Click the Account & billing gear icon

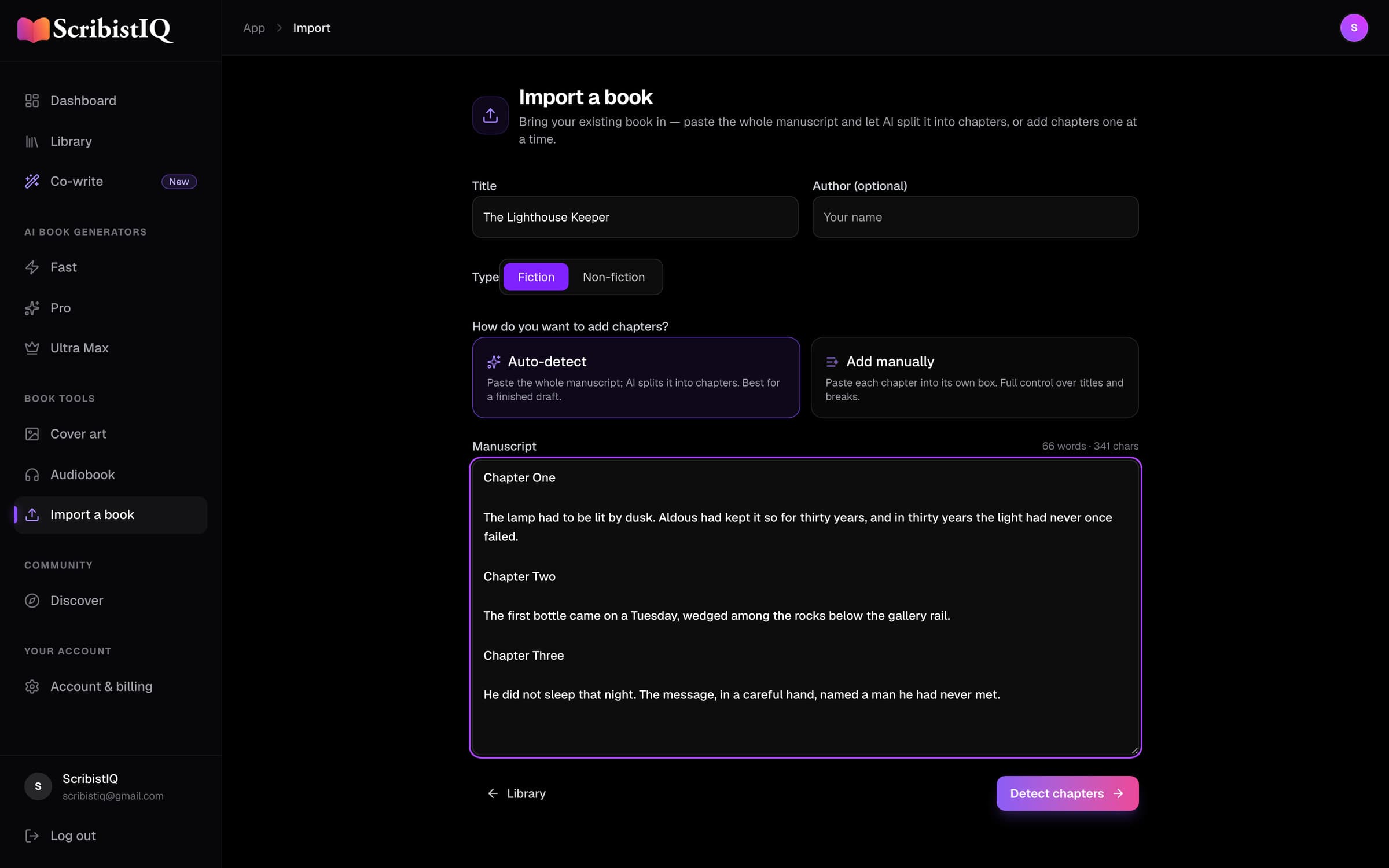pos(32,686)
